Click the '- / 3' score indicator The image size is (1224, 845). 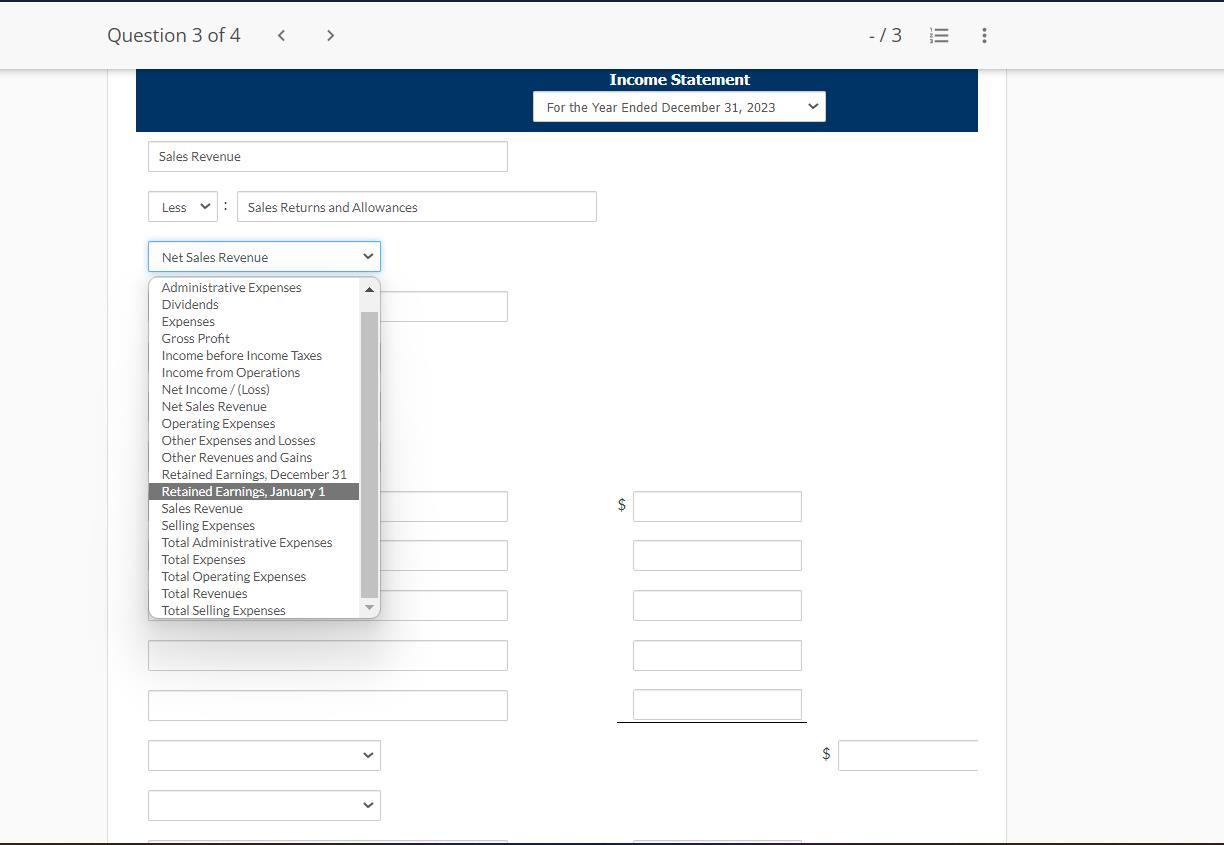[884, 35]
